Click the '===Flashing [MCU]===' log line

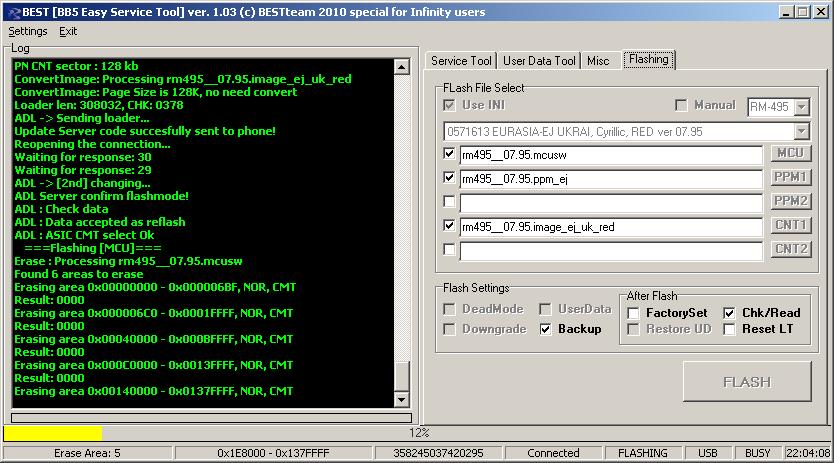(x=93, y=248)
